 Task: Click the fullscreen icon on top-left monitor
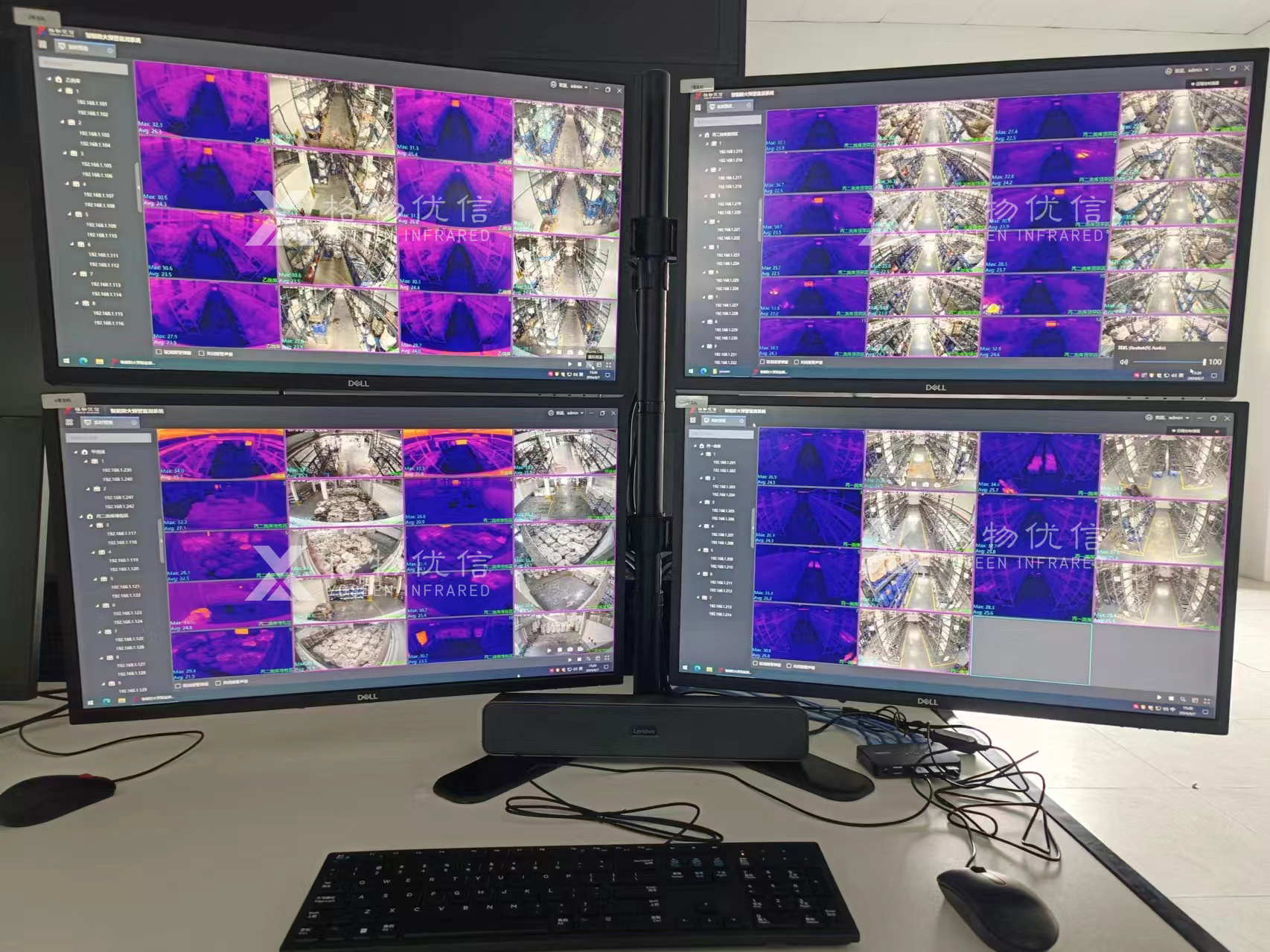pyautogui.click(x=610, y=365)
